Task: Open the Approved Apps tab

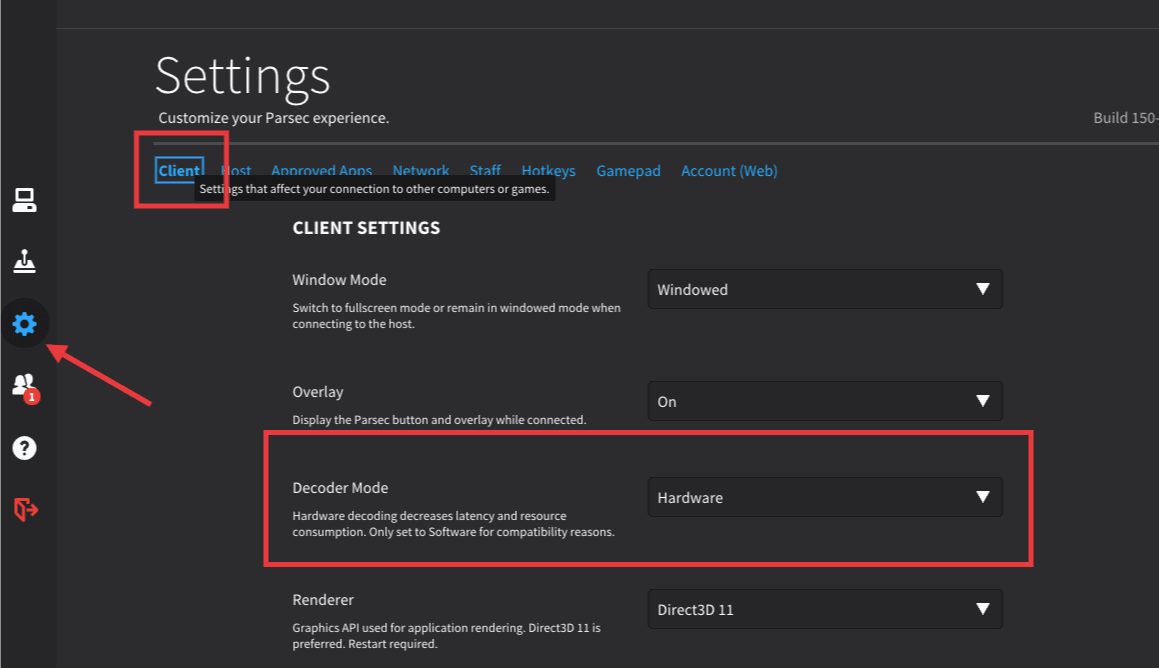Action: pos(321,171)
